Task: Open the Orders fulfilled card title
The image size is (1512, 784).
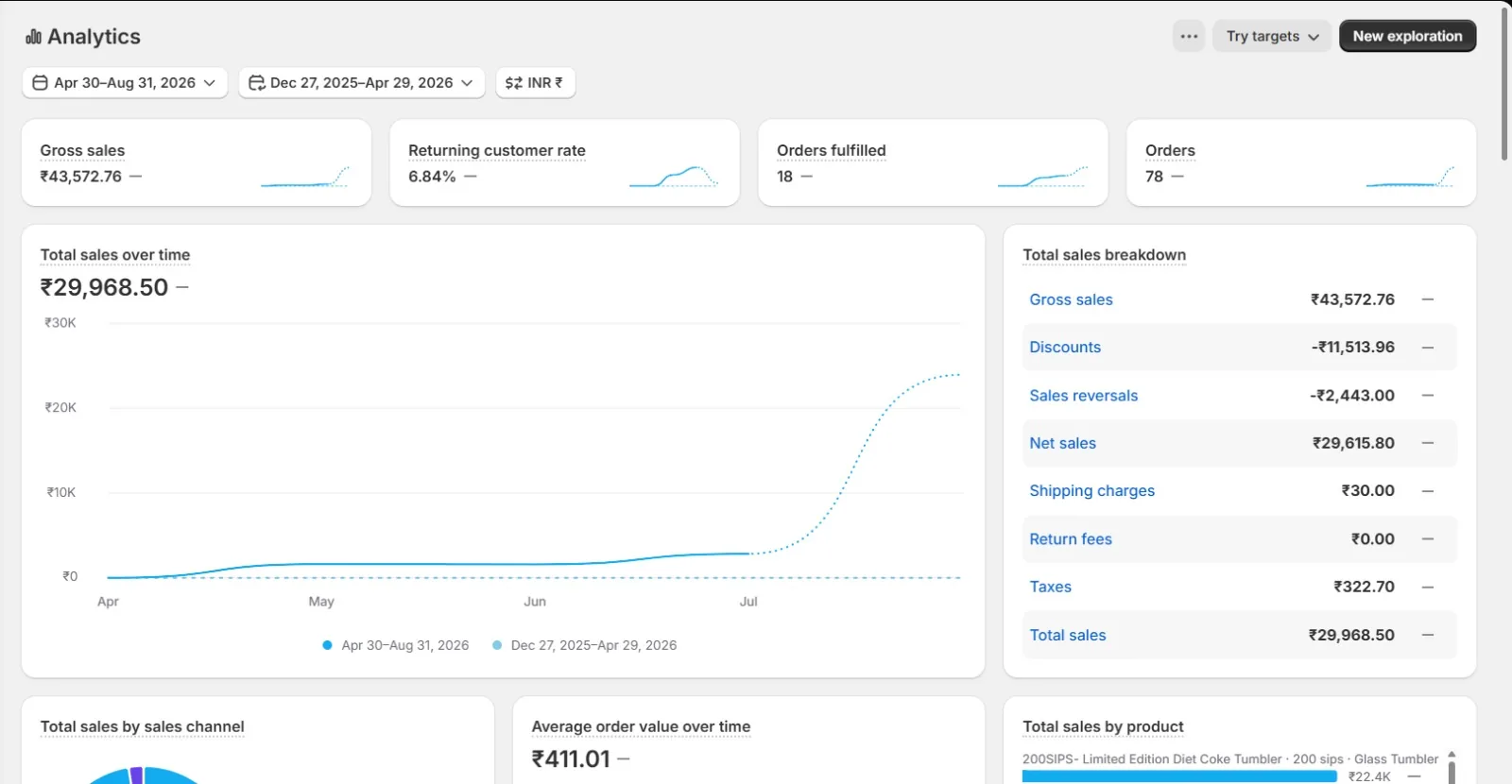Action: 832,150
